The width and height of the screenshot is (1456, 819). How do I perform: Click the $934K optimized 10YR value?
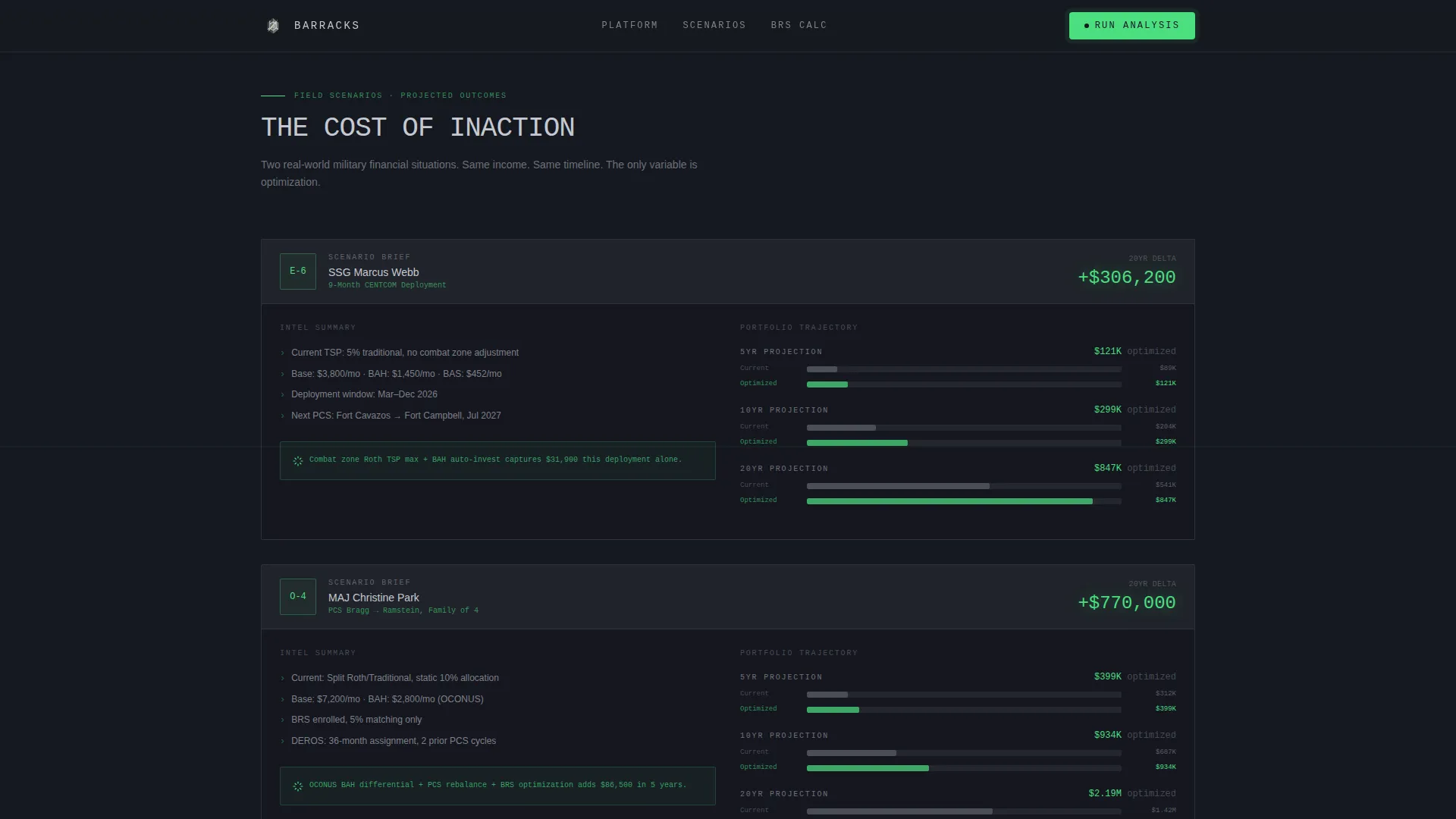[1107, 735]
